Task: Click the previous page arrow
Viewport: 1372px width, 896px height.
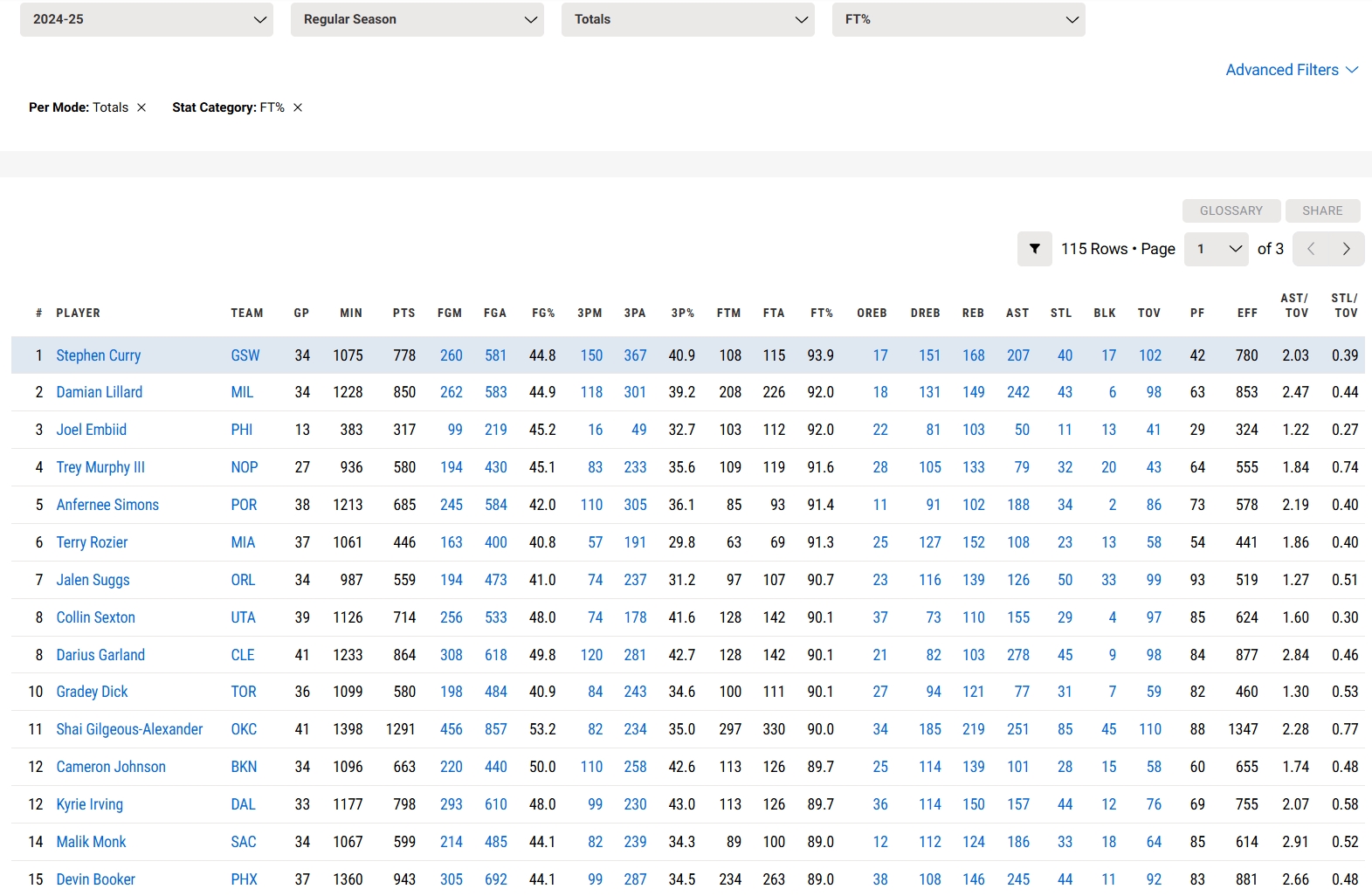Action: pyautogui.click(x=1311, y=249)
